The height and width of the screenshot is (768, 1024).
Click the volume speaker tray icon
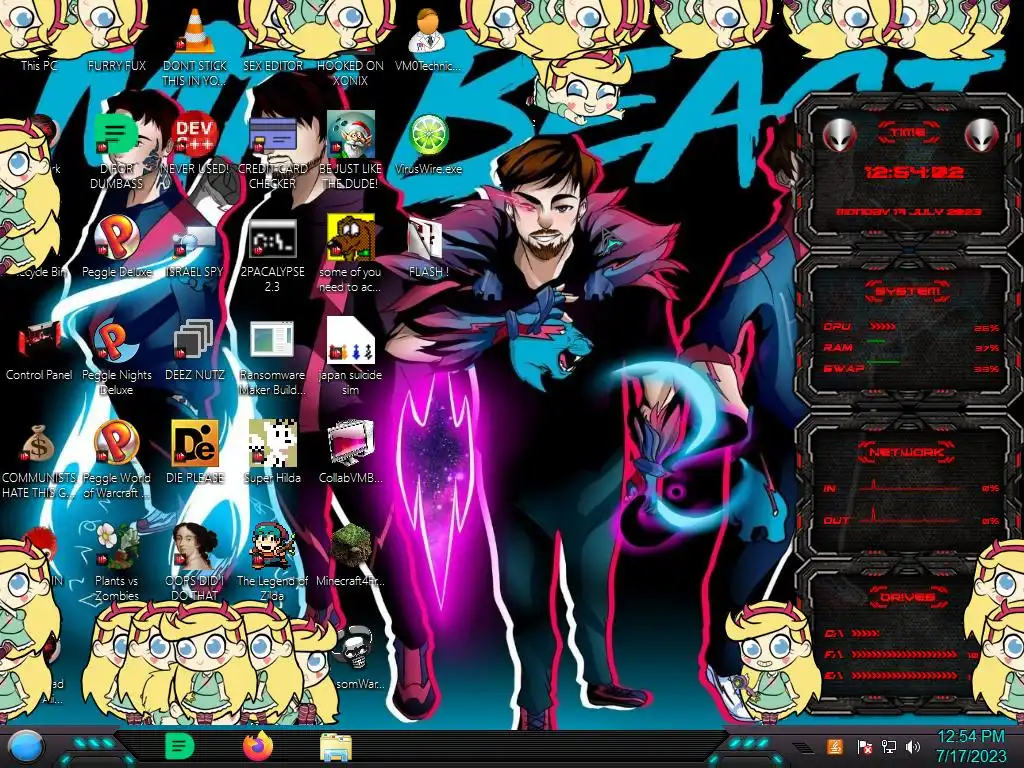[x=913, y=746]
